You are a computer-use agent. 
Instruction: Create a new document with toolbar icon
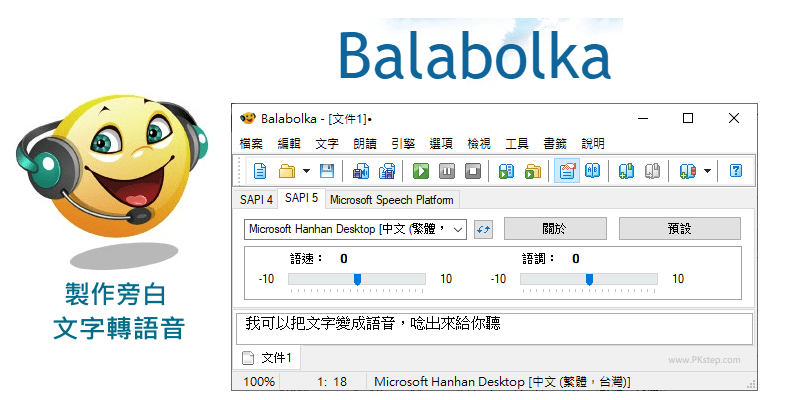260,170
